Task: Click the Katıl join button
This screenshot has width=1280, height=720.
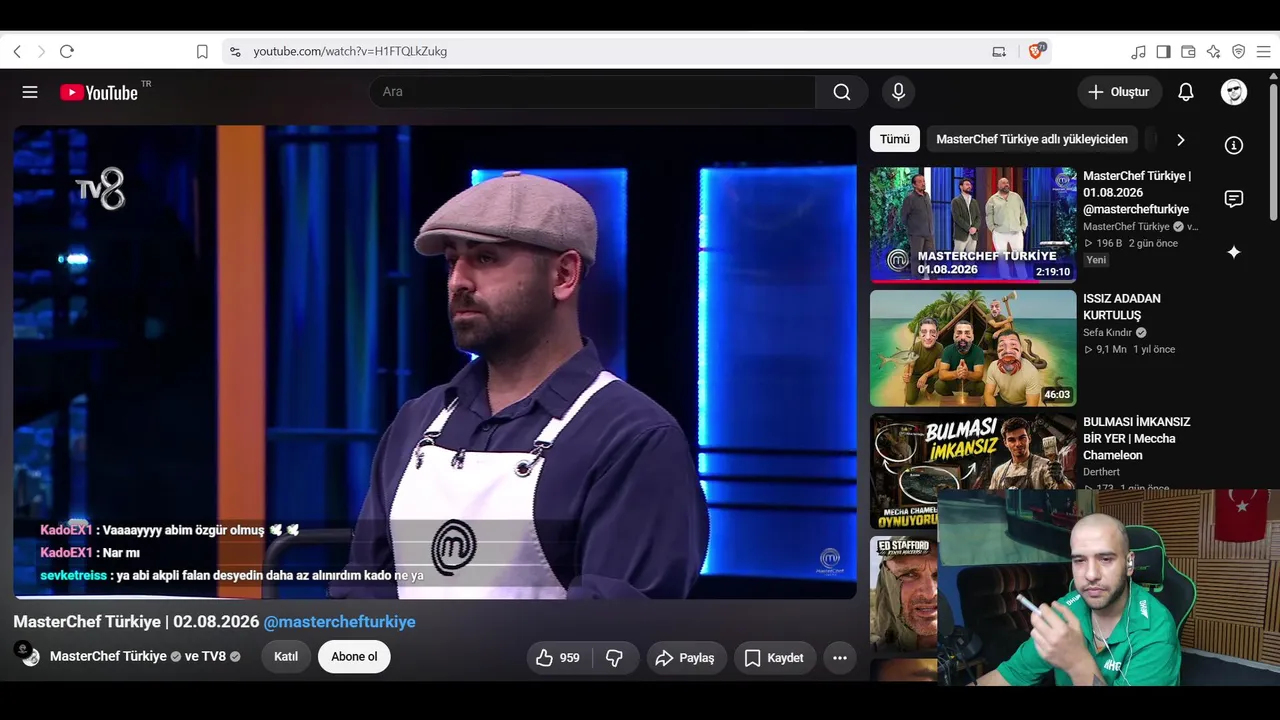Action: click(286, 657)
